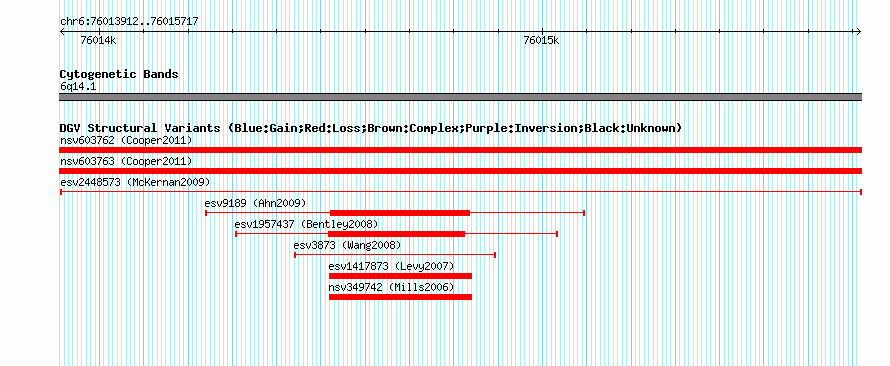
Task: Click the esv2448573 thin red span line
Action: point(460,192)
